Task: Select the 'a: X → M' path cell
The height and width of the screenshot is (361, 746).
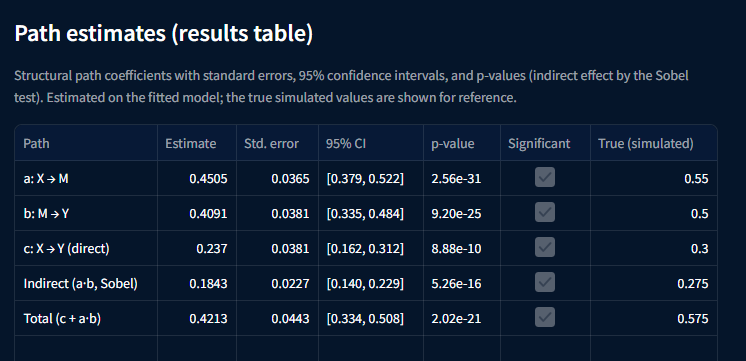Action: click(86, 178)
